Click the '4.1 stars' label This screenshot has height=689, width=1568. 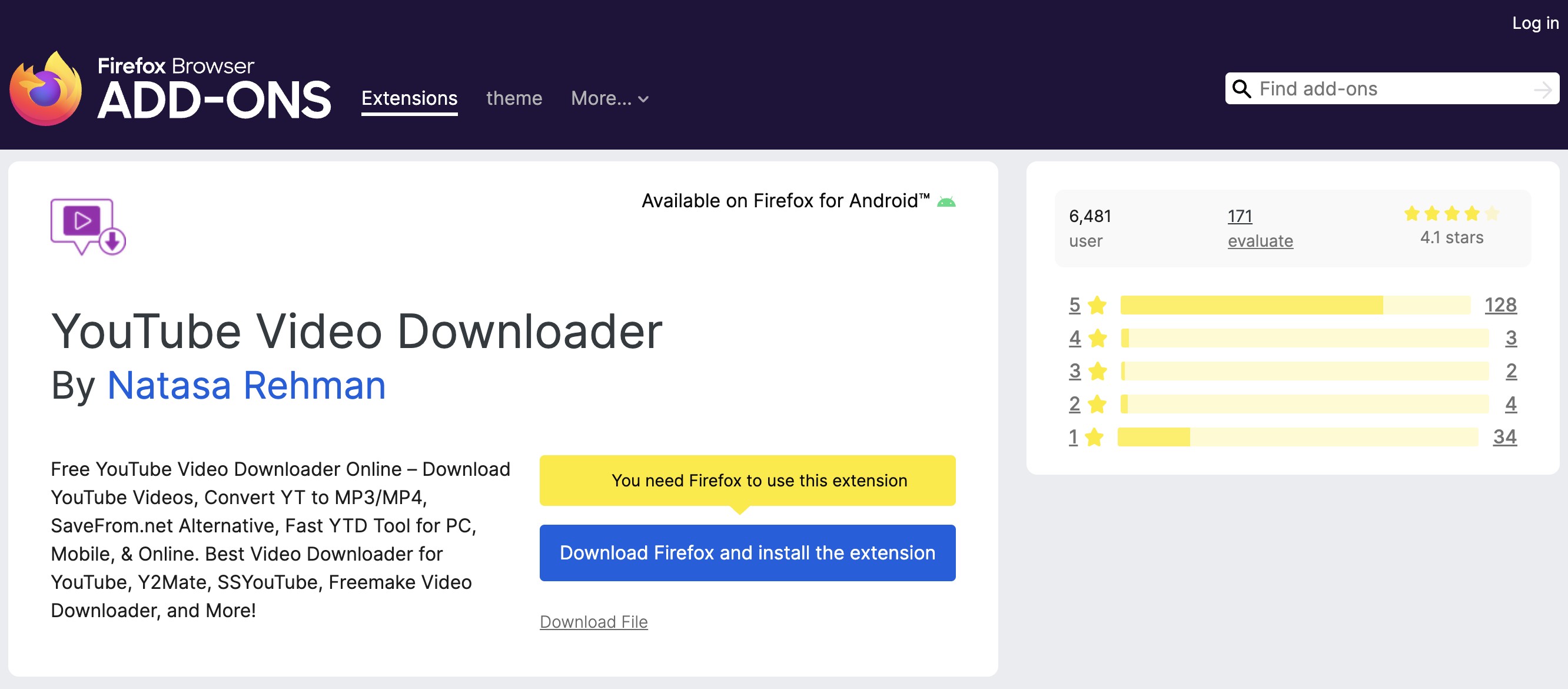1451,237
